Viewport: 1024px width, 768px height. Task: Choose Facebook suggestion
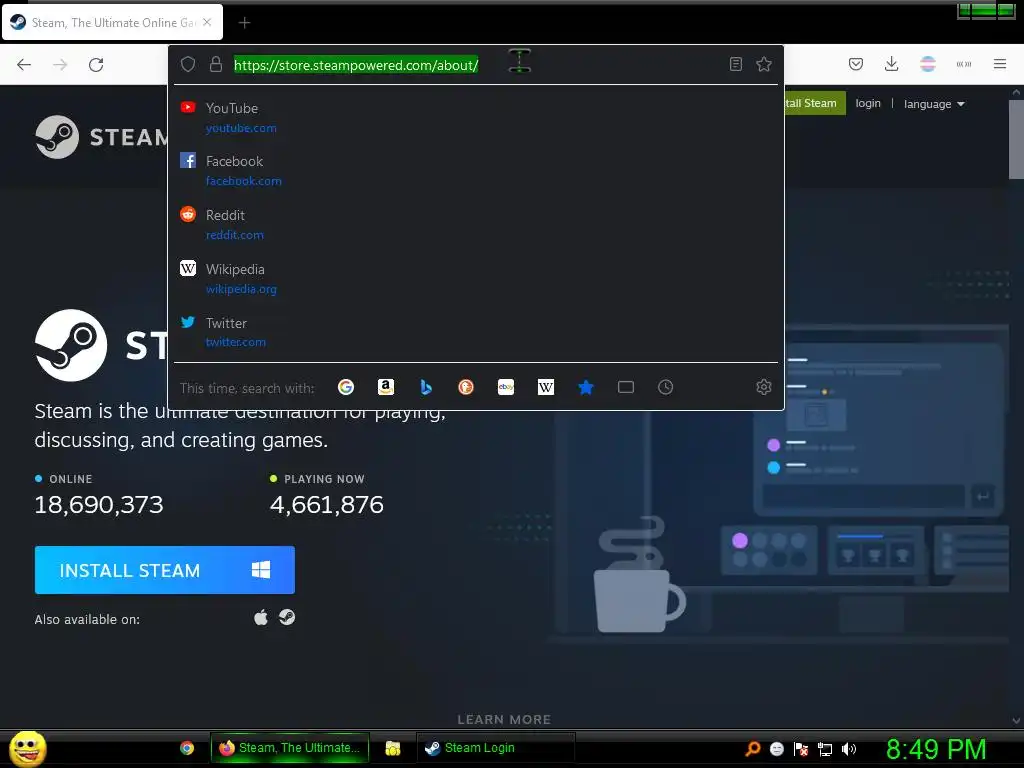coord(475,170)
